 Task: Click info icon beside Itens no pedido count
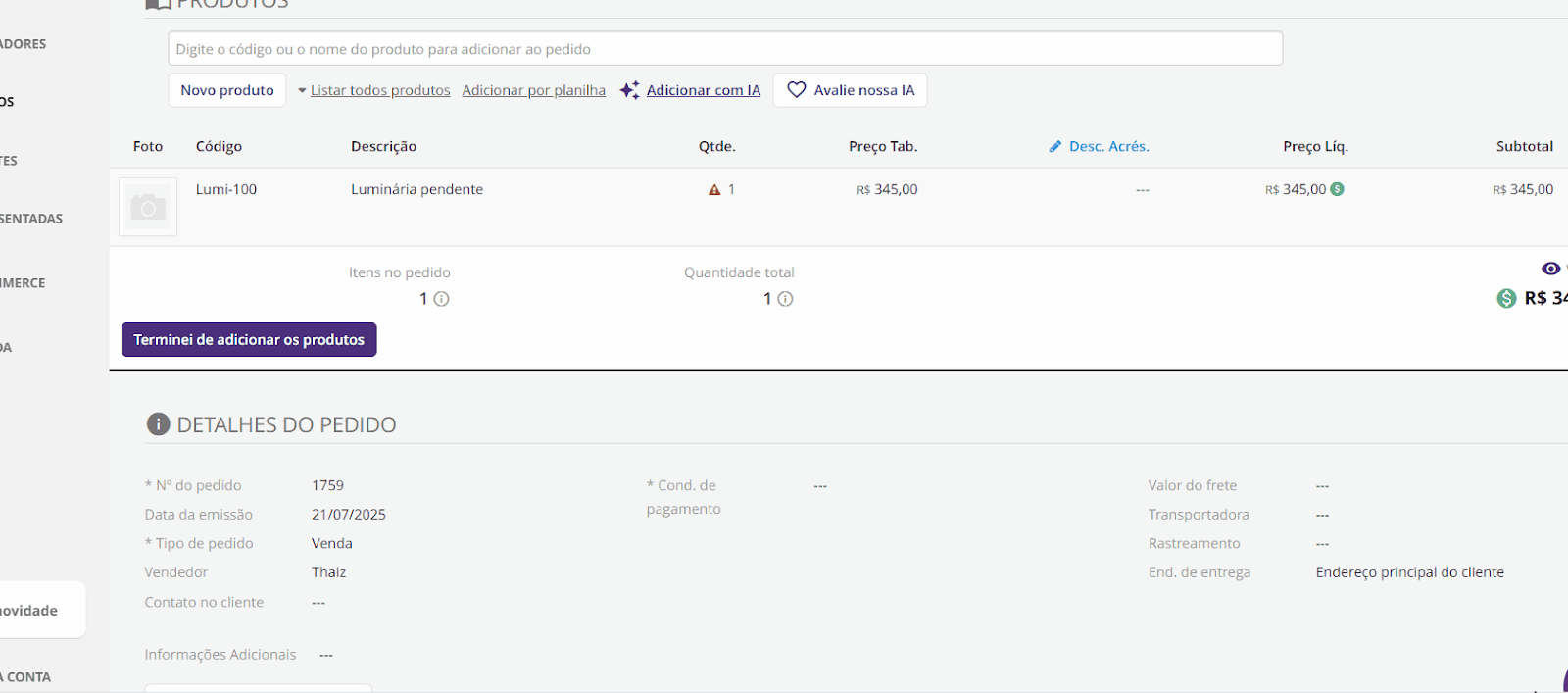pos(442,299)
